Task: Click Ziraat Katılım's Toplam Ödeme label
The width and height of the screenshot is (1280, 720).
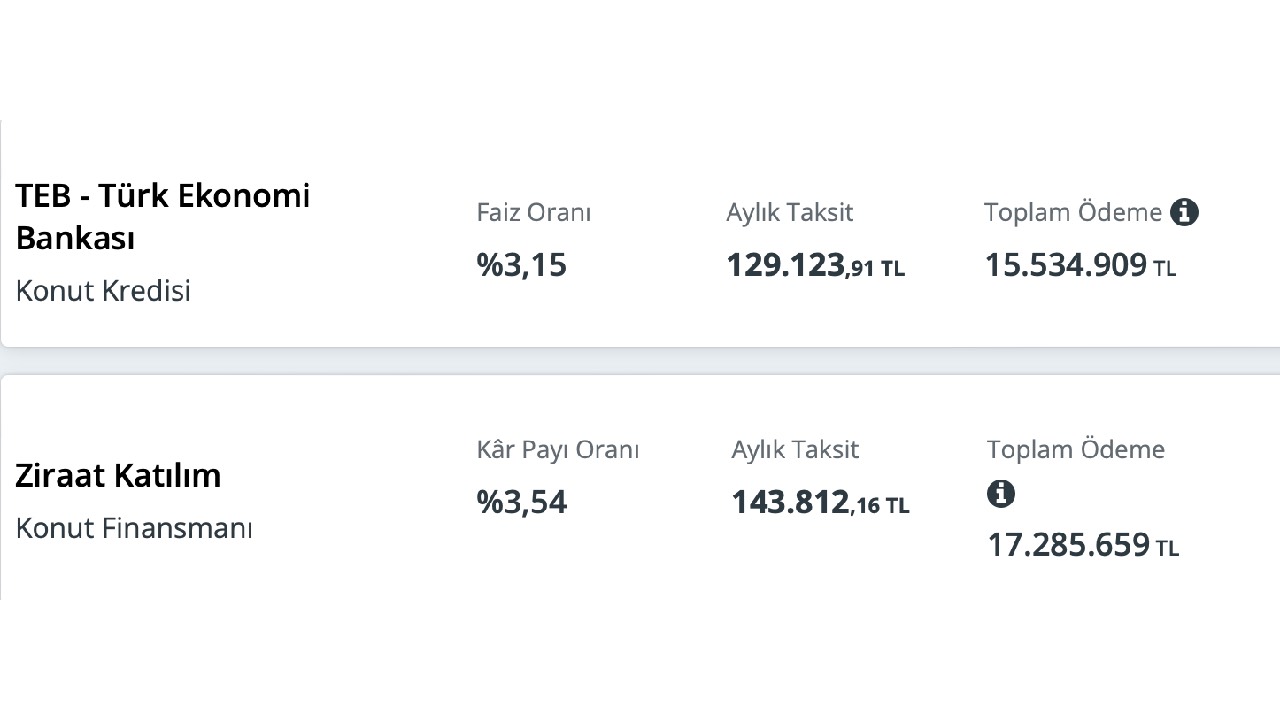Action: click(x=1076, y=450)
